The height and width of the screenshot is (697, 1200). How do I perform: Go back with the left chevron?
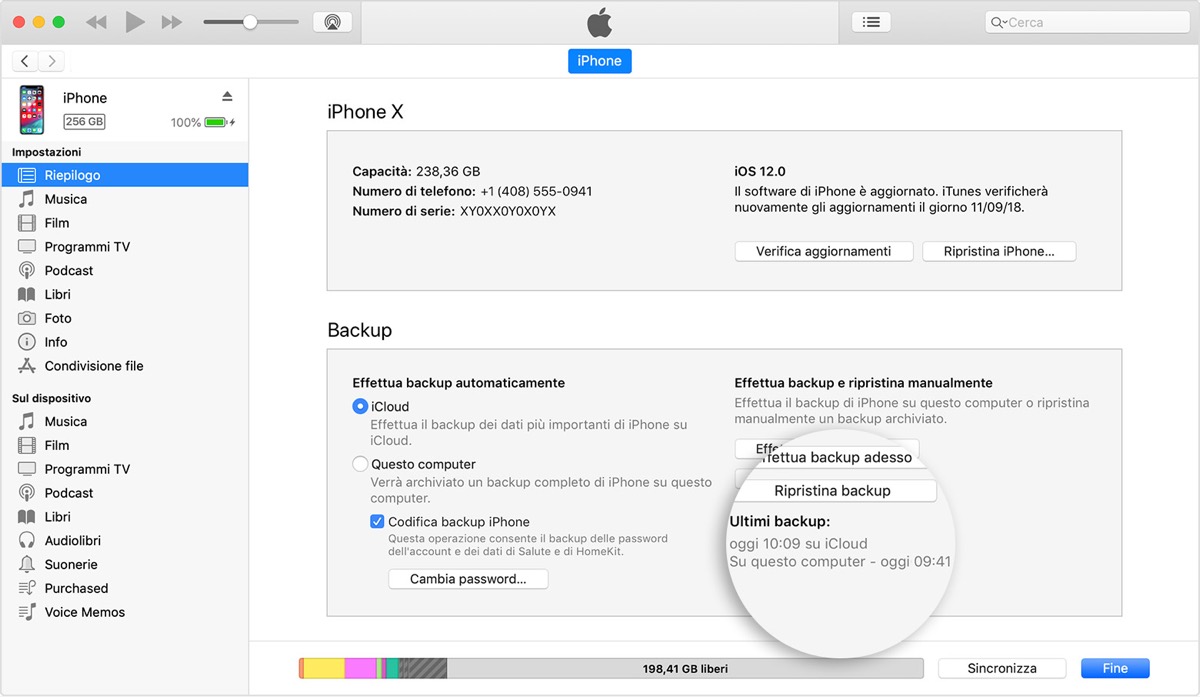25,61
